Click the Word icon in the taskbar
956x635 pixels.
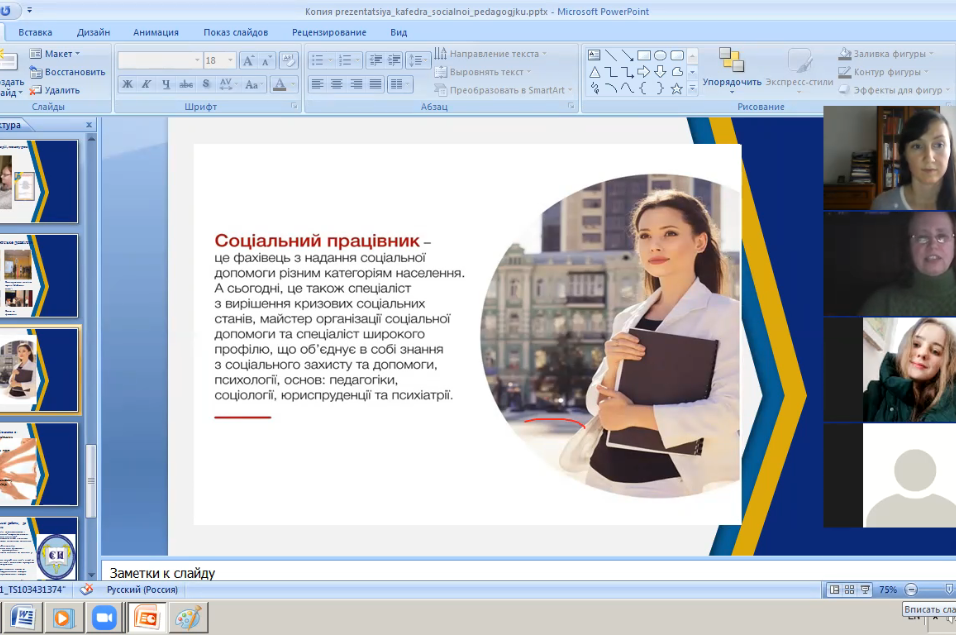tap(23, 618)
